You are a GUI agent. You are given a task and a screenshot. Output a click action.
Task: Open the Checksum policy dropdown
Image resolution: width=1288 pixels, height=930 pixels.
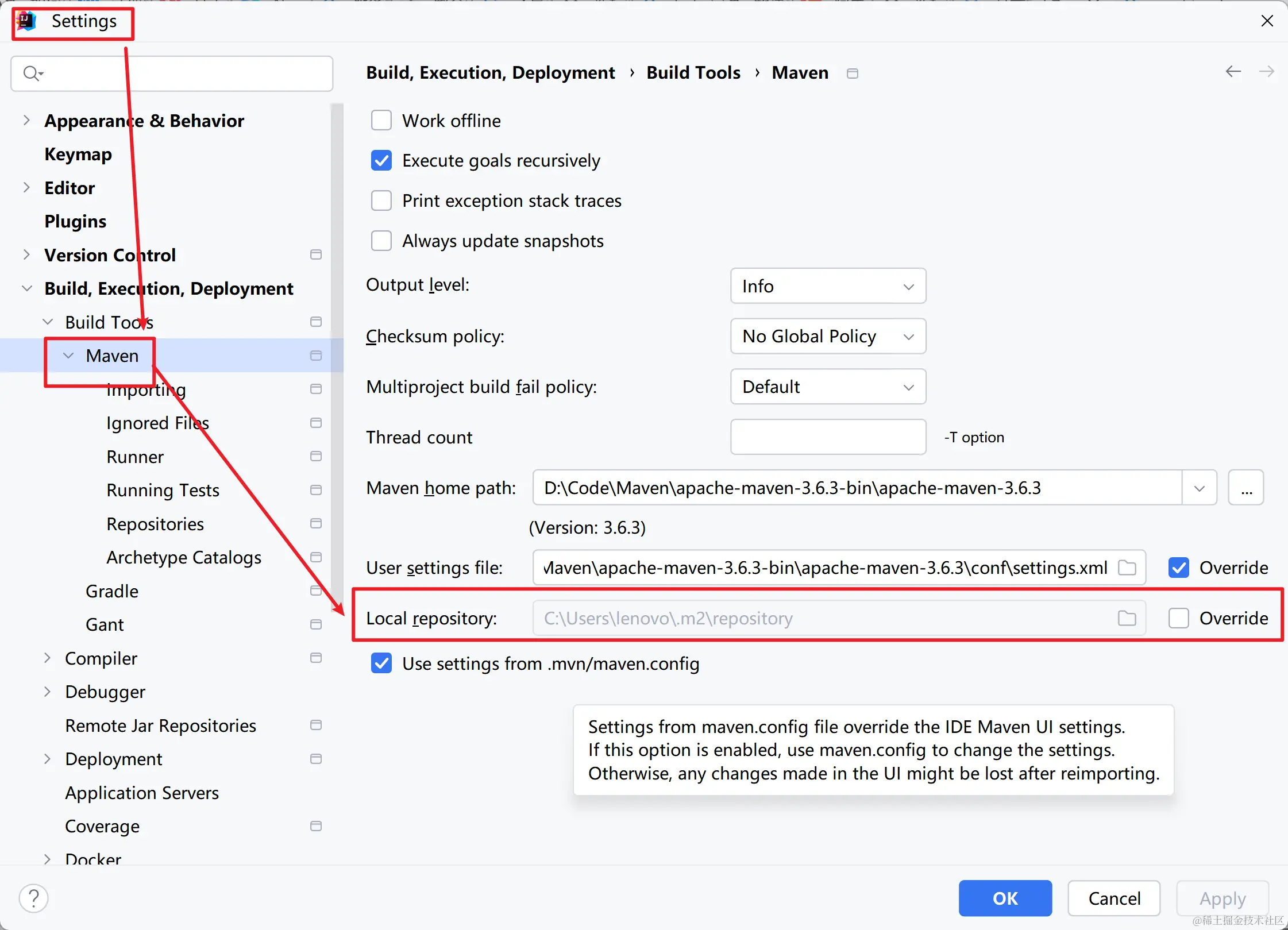[x=827, y=336]
